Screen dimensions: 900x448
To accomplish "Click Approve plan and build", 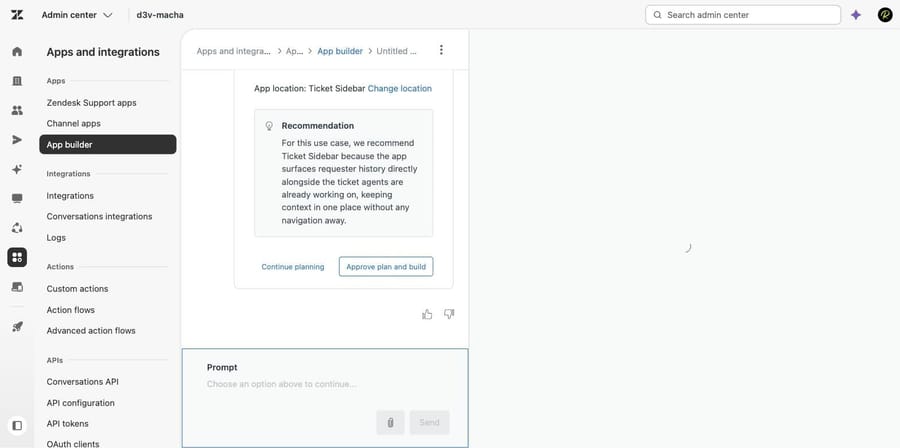I will [x=386, y=267].
